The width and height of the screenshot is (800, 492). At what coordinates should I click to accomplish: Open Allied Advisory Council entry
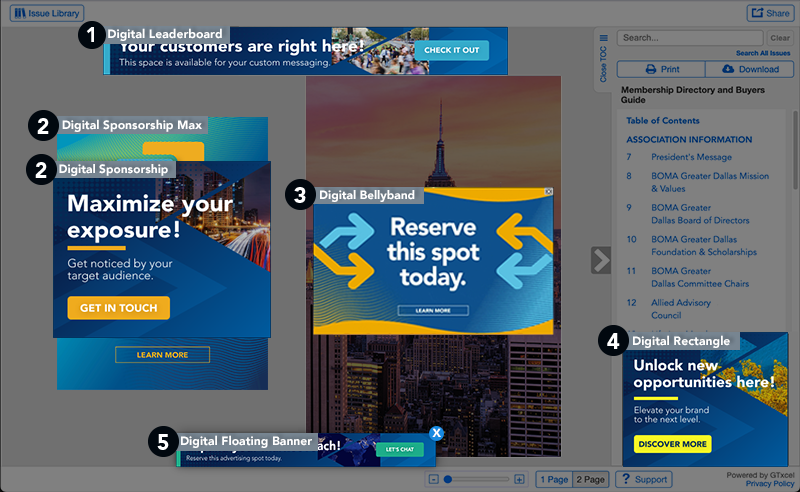[x=680, y=308]
